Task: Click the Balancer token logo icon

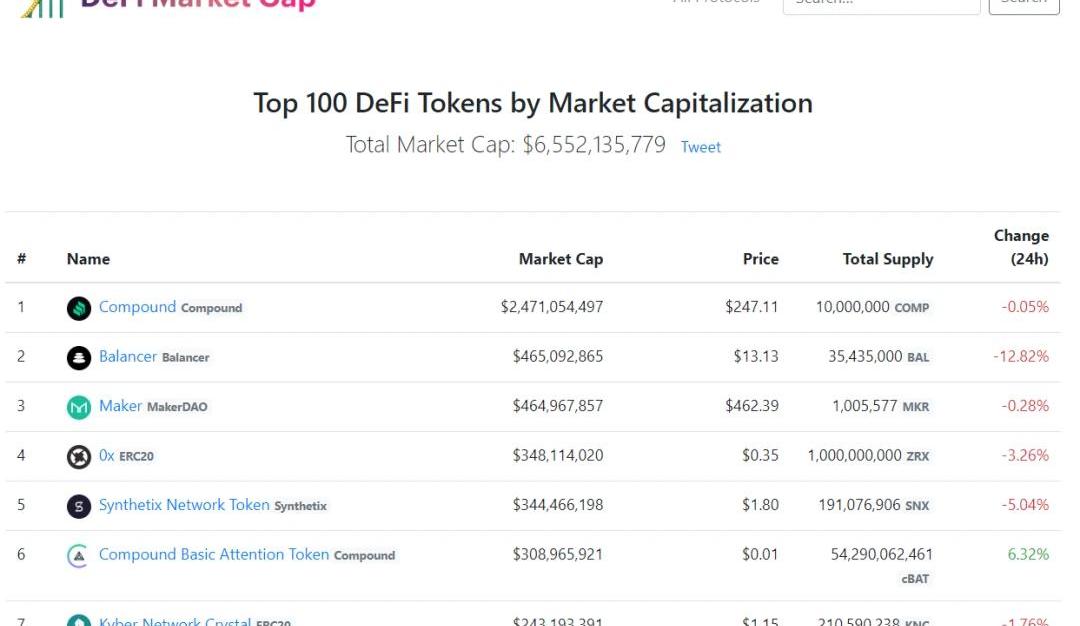Action: 79,357
